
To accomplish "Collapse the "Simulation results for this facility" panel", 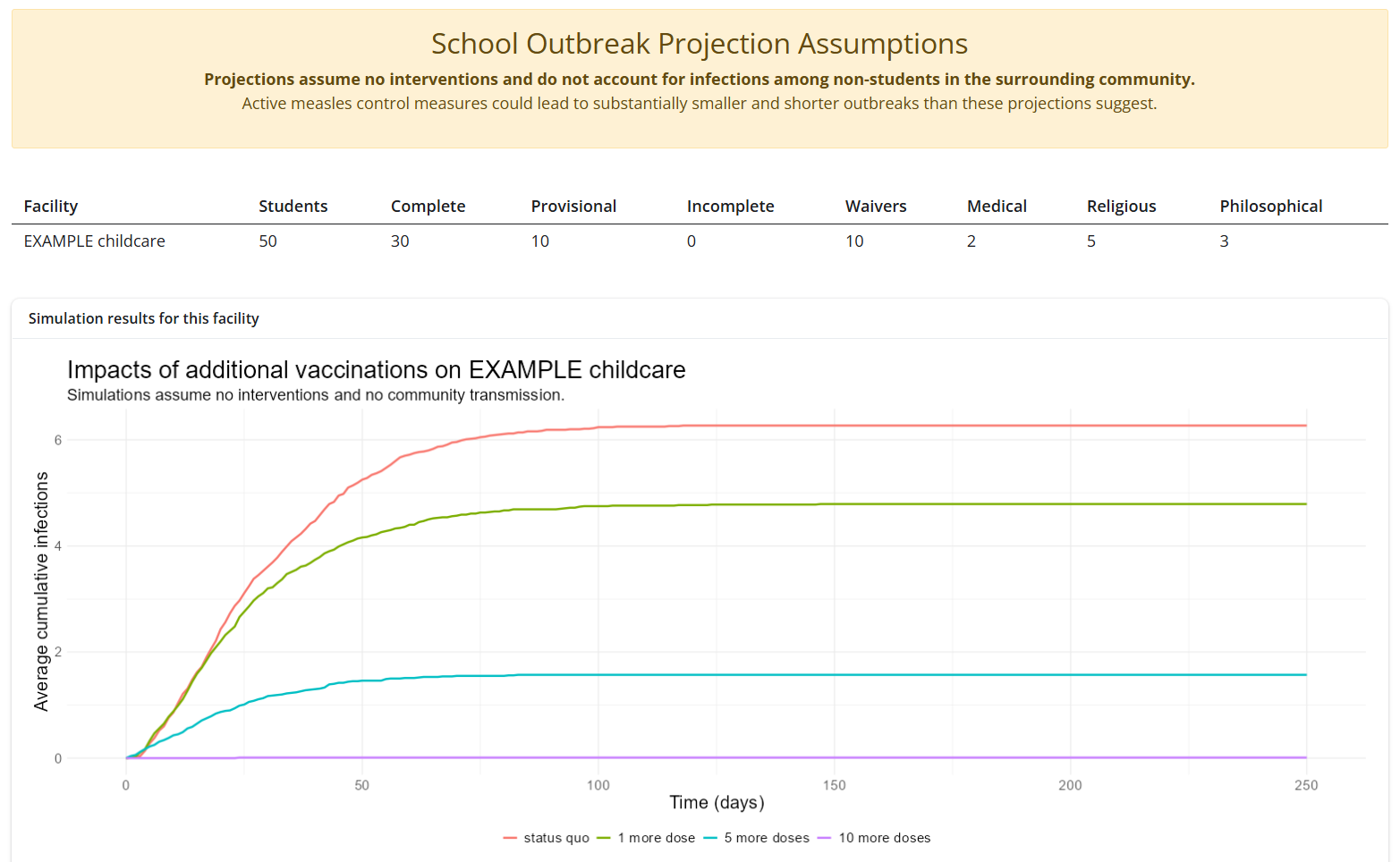I will pyautogui.click(x=143, y=318).
